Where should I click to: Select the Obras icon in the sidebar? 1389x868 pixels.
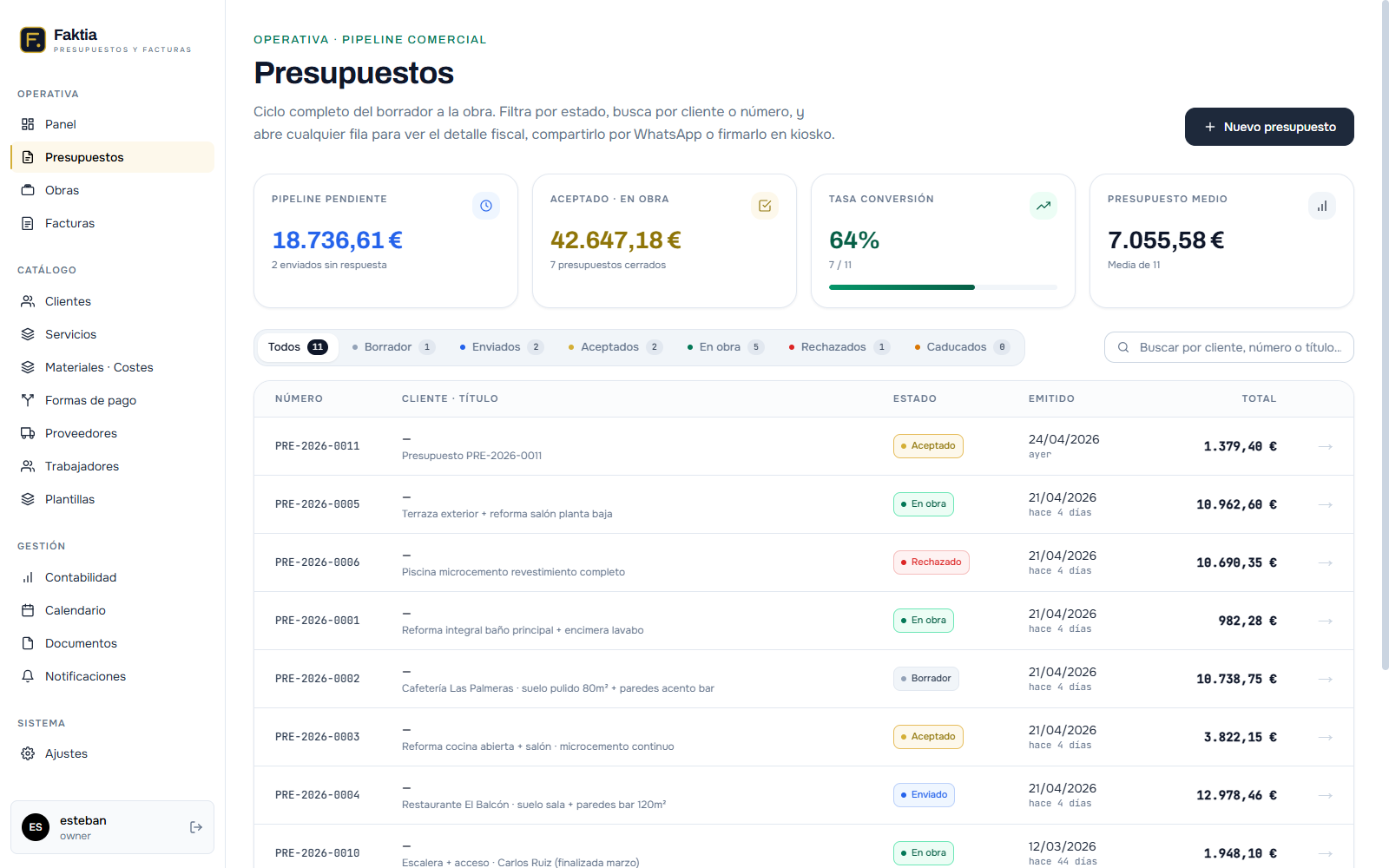click(28, 190)
